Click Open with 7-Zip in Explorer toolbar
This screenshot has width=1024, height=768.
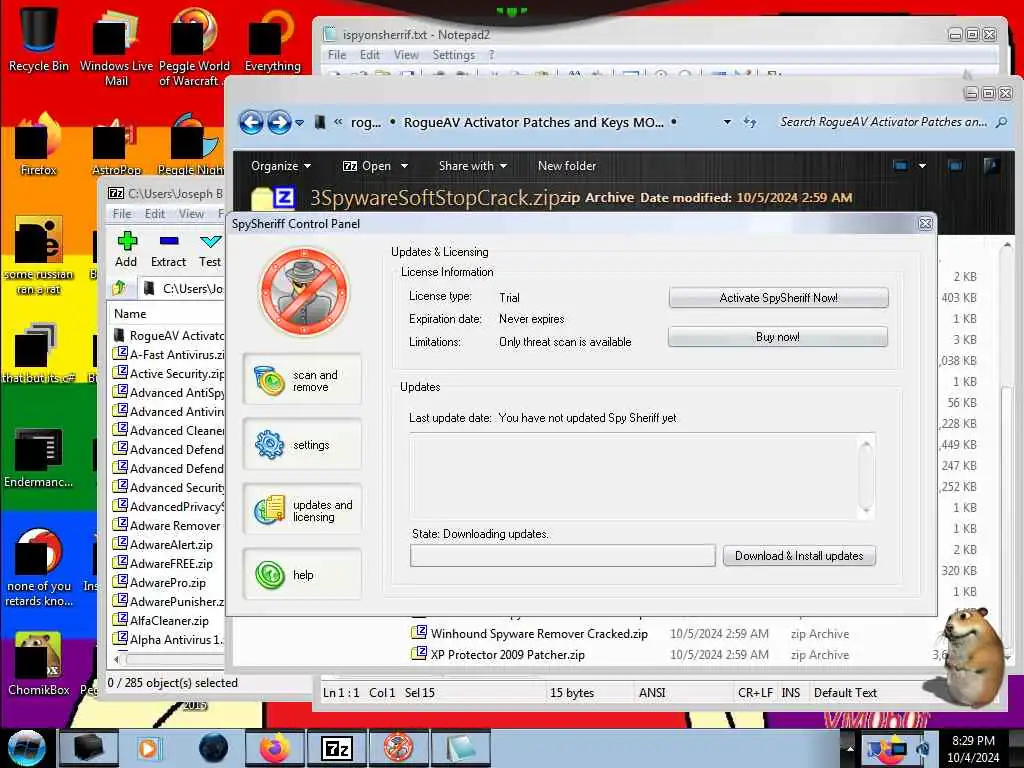click(x=367, y=166)
